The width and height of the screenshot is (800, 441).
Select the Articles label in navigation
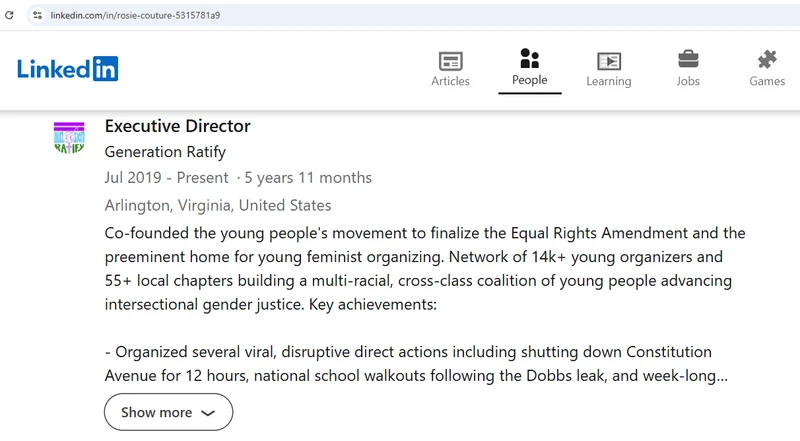click(451, 81)
